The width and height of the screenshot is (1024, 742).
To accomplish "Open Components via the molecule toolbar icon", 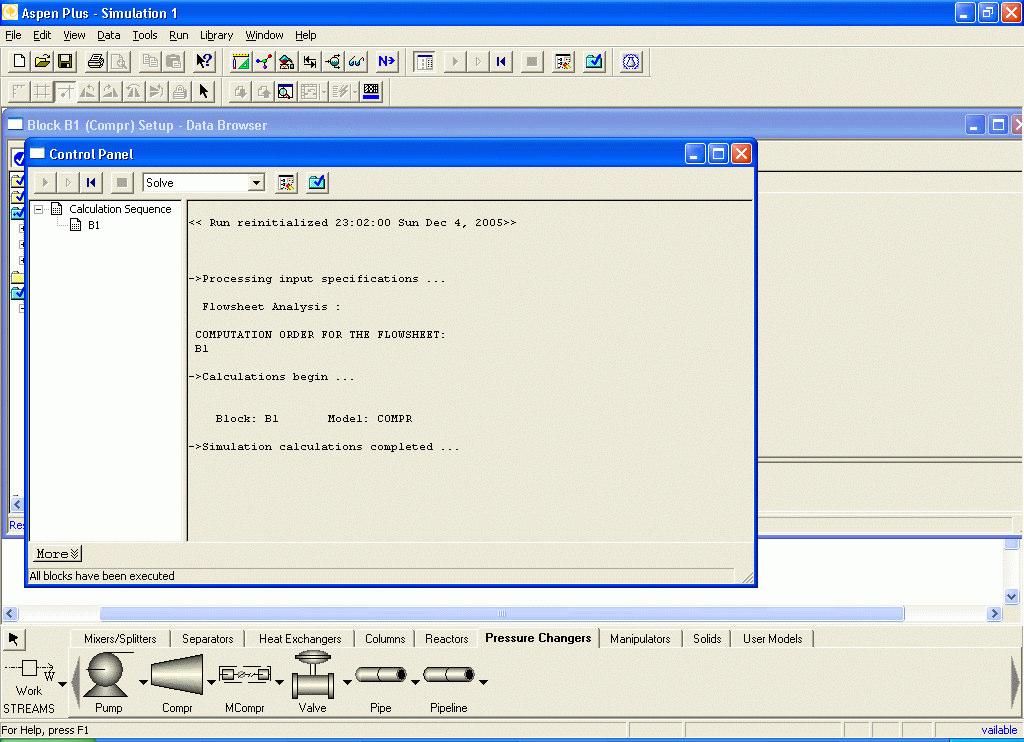I will (264, 61).
